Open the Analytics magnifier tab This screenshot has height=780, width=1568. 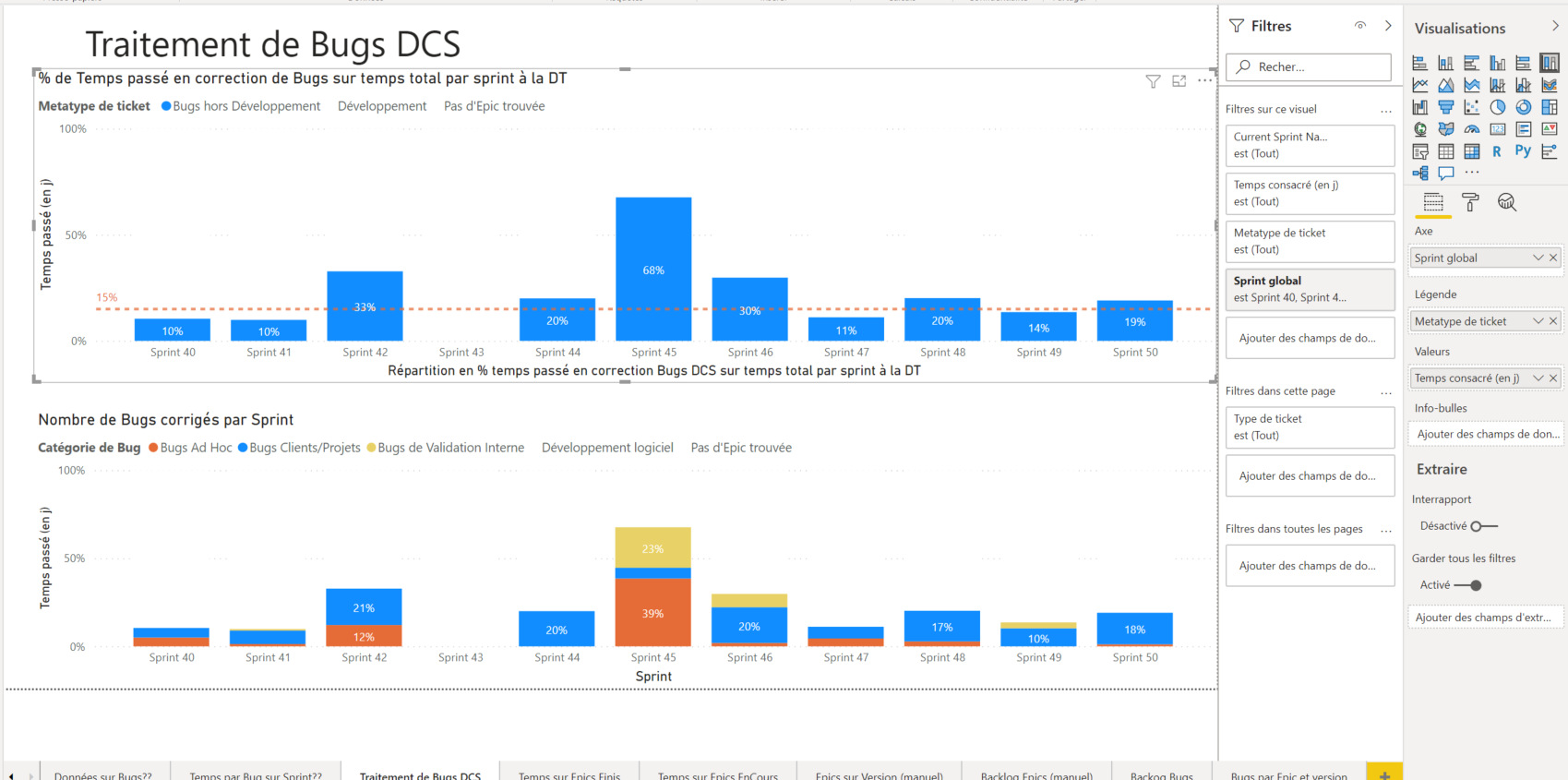coord(1507,202)
